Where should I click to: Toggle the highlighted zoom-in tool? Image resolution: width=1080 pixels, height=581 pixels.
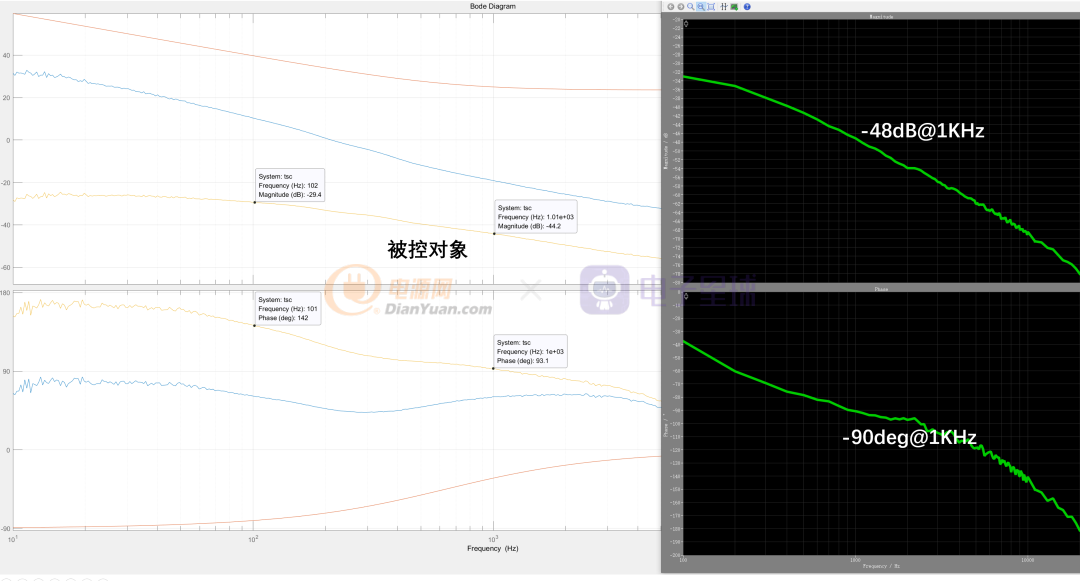point(701,7)
